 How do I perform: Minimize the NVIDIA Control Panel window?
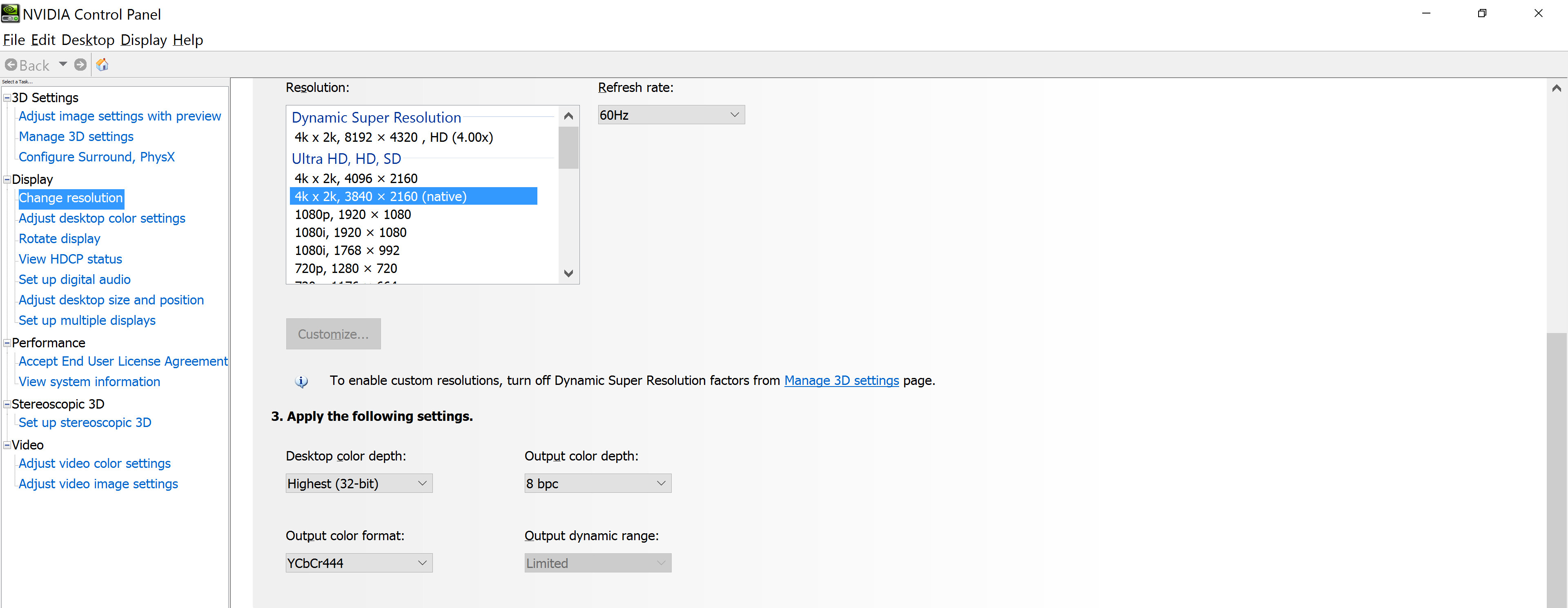click(x=1425, y=13)
